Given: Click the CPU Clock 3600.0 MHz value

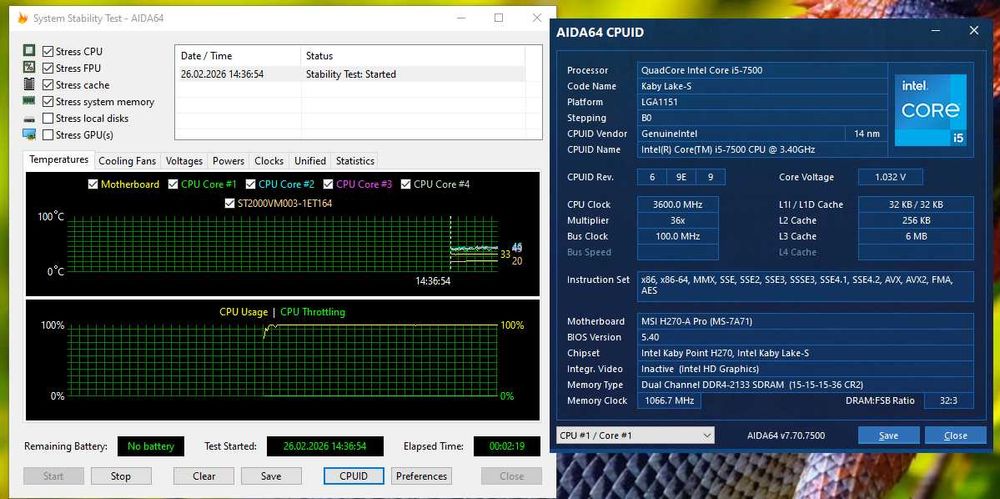Looking at the screenshot, I should tap(678, 205).
